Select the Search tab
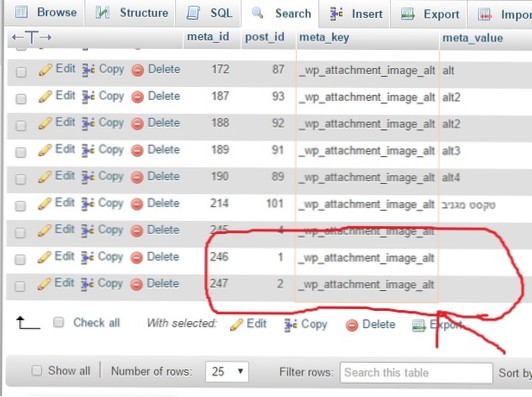The image size is (532, 397). [281, 14]
